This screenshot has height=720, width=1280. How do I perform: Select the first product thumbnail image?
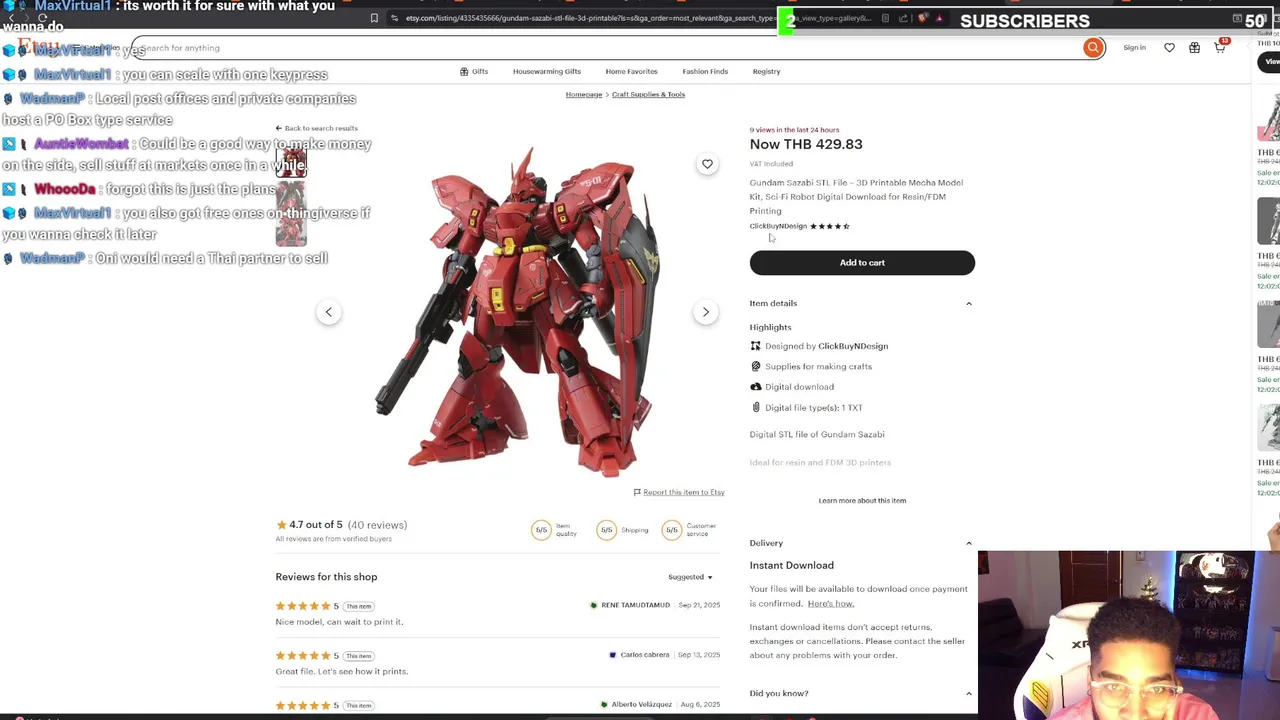tap(291, 163)
